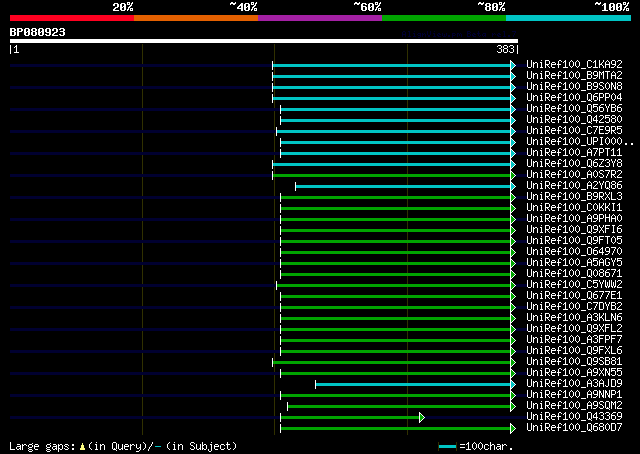Click the arrowhead ending UniRef100_Q9SB81 alignment

coord(513,363)
